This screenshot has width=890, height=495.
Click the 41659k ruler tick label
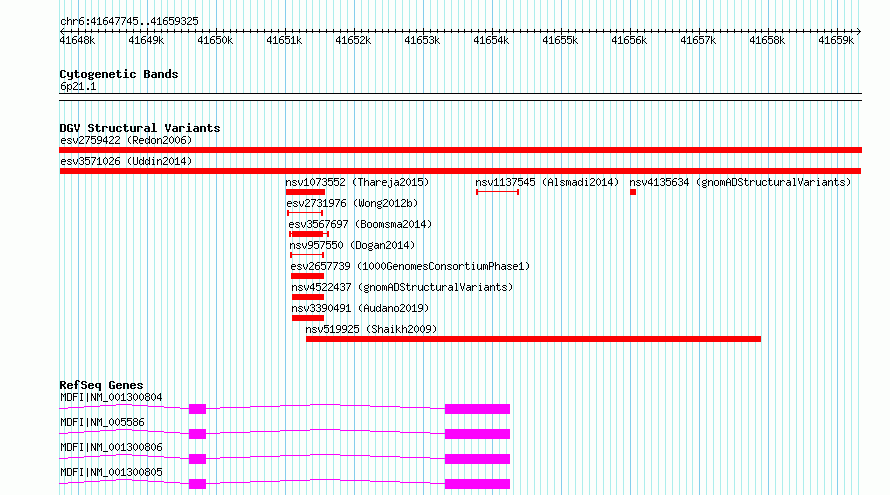tap(836, 40)
